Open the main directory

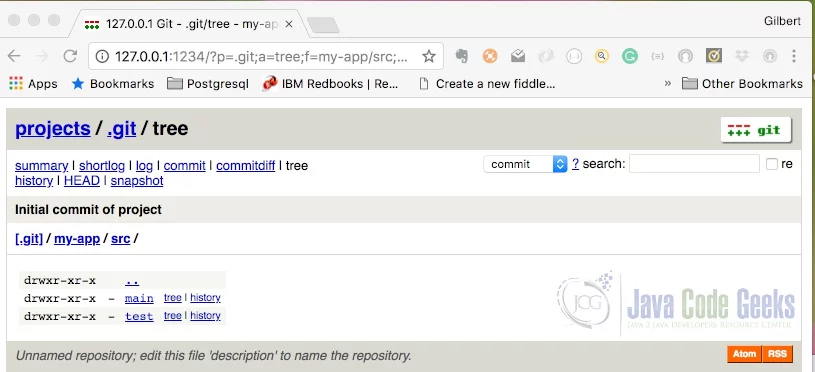coord(139,298)
